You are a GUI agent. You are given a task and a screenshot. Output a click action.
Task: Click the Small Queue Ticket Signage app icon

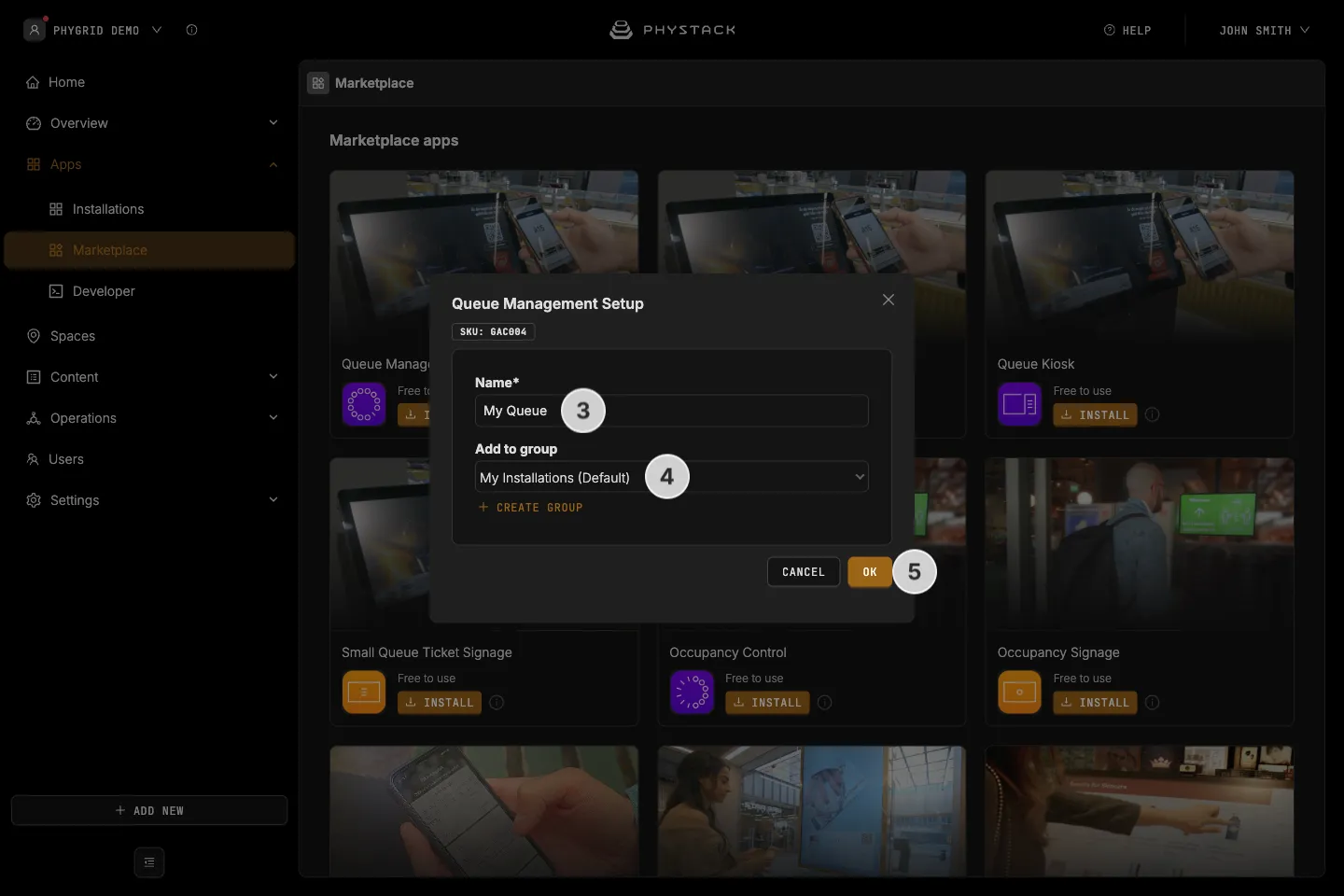coord(364,692)
